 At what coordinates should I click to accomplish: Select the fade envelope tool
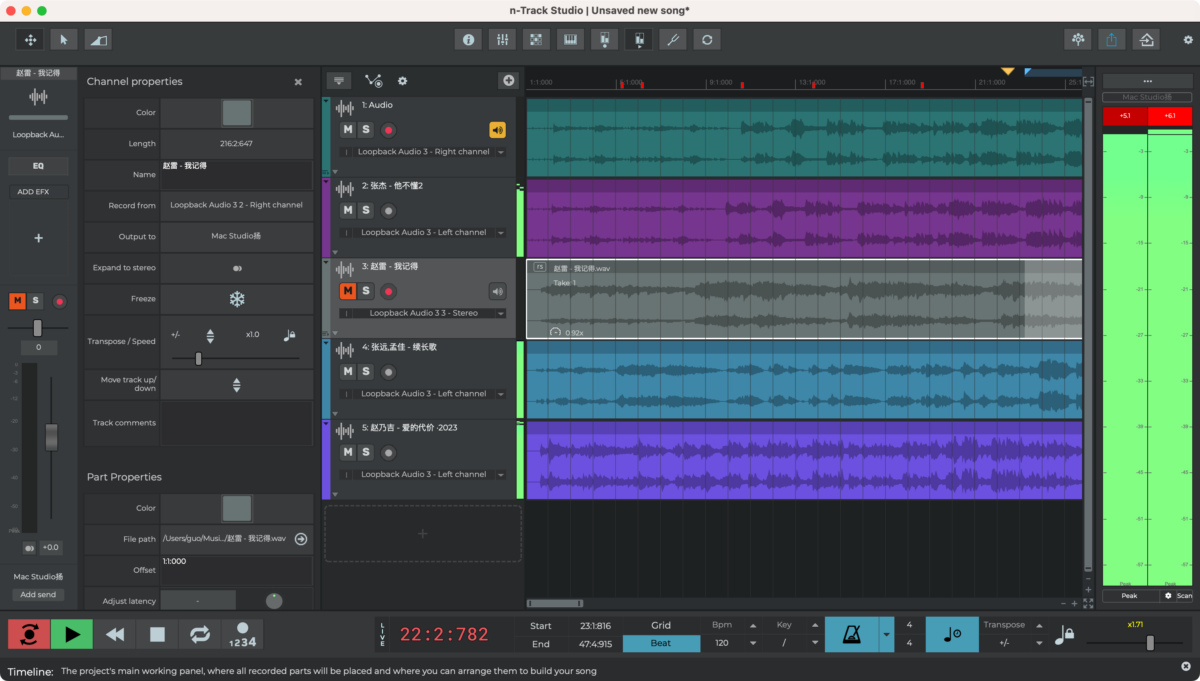[97, 39]
